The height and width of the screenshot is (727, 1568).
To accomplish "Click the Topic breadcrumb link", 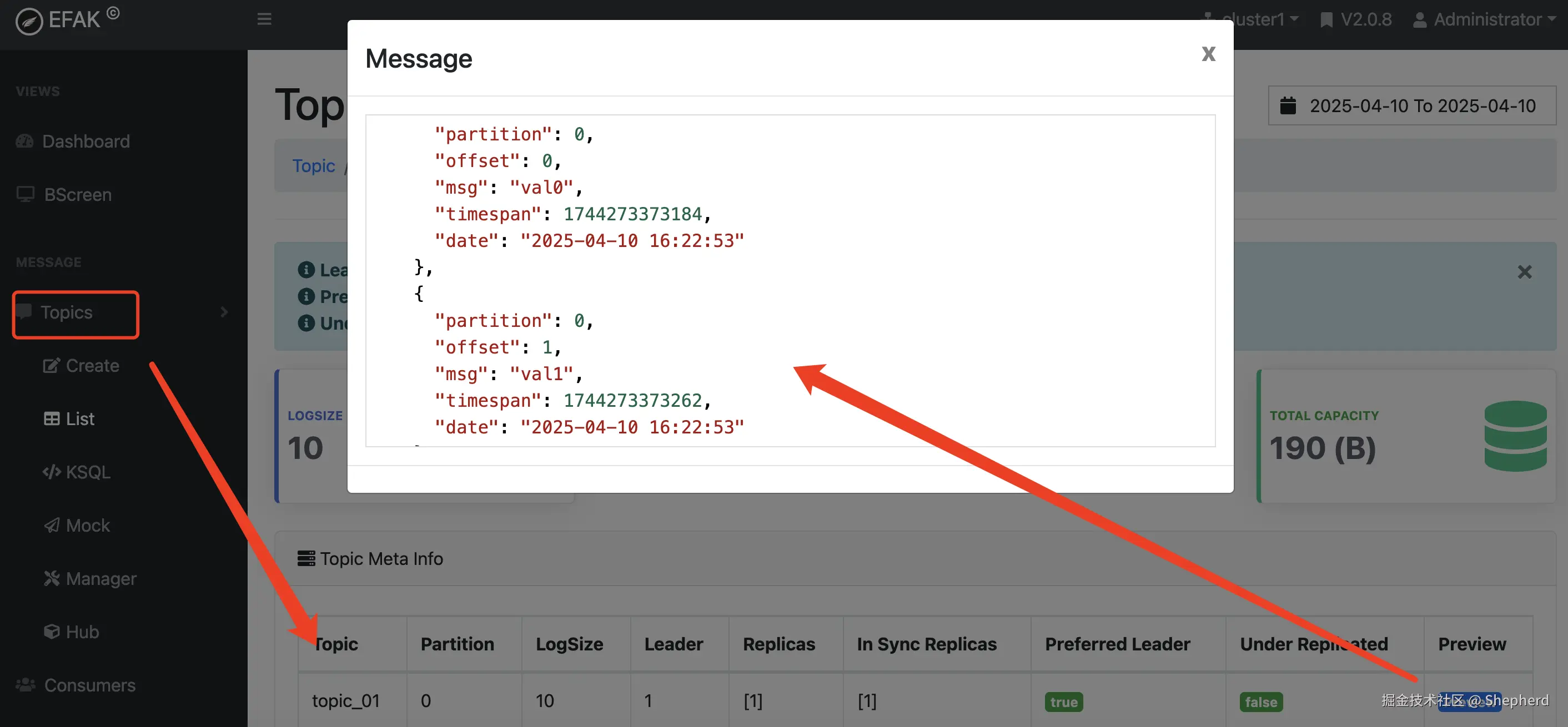I will pyautogui.click(x=314, y=165).
